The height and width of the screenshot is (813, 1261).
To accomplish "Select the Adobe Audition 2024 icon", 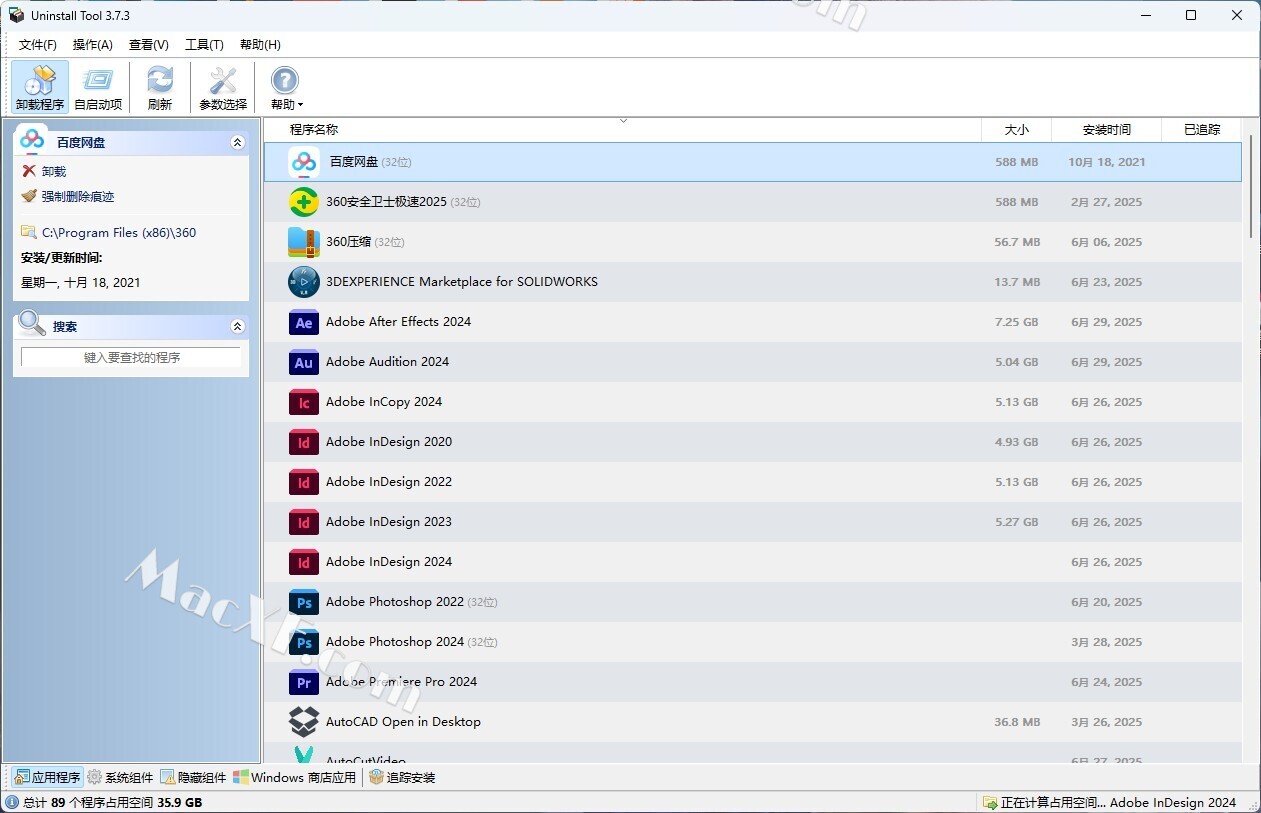I will click(304, 362).
